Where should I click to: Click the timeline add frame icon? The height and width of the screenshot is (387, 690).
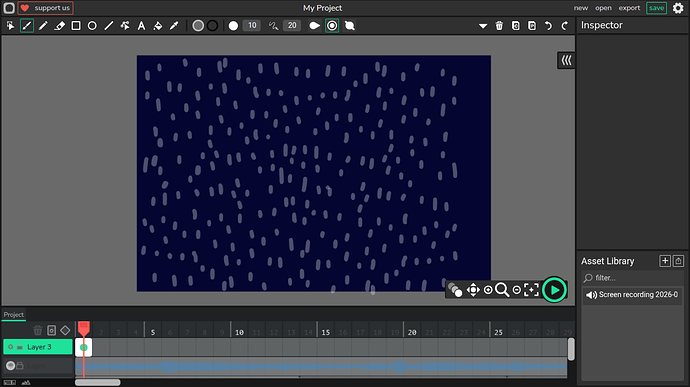tap(51, 330)
